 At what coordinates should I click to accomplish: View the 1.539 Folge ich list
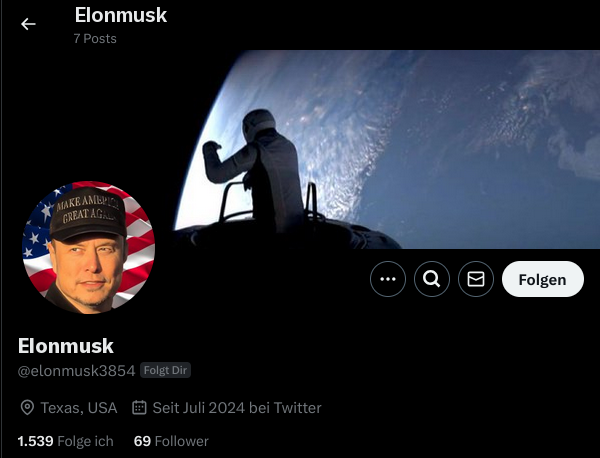pos(65,441)
